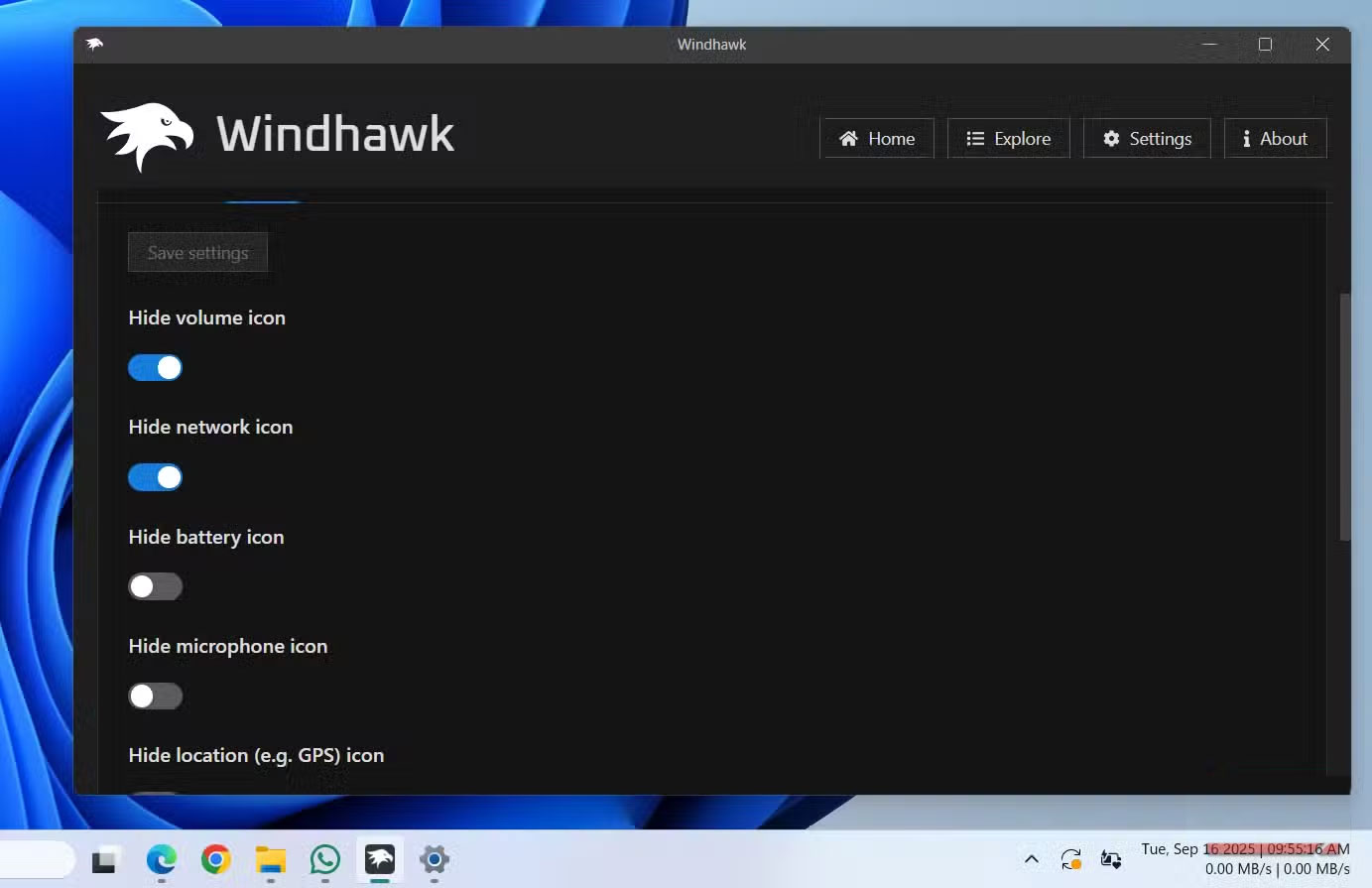Click the sync status tray icon

1071,859
